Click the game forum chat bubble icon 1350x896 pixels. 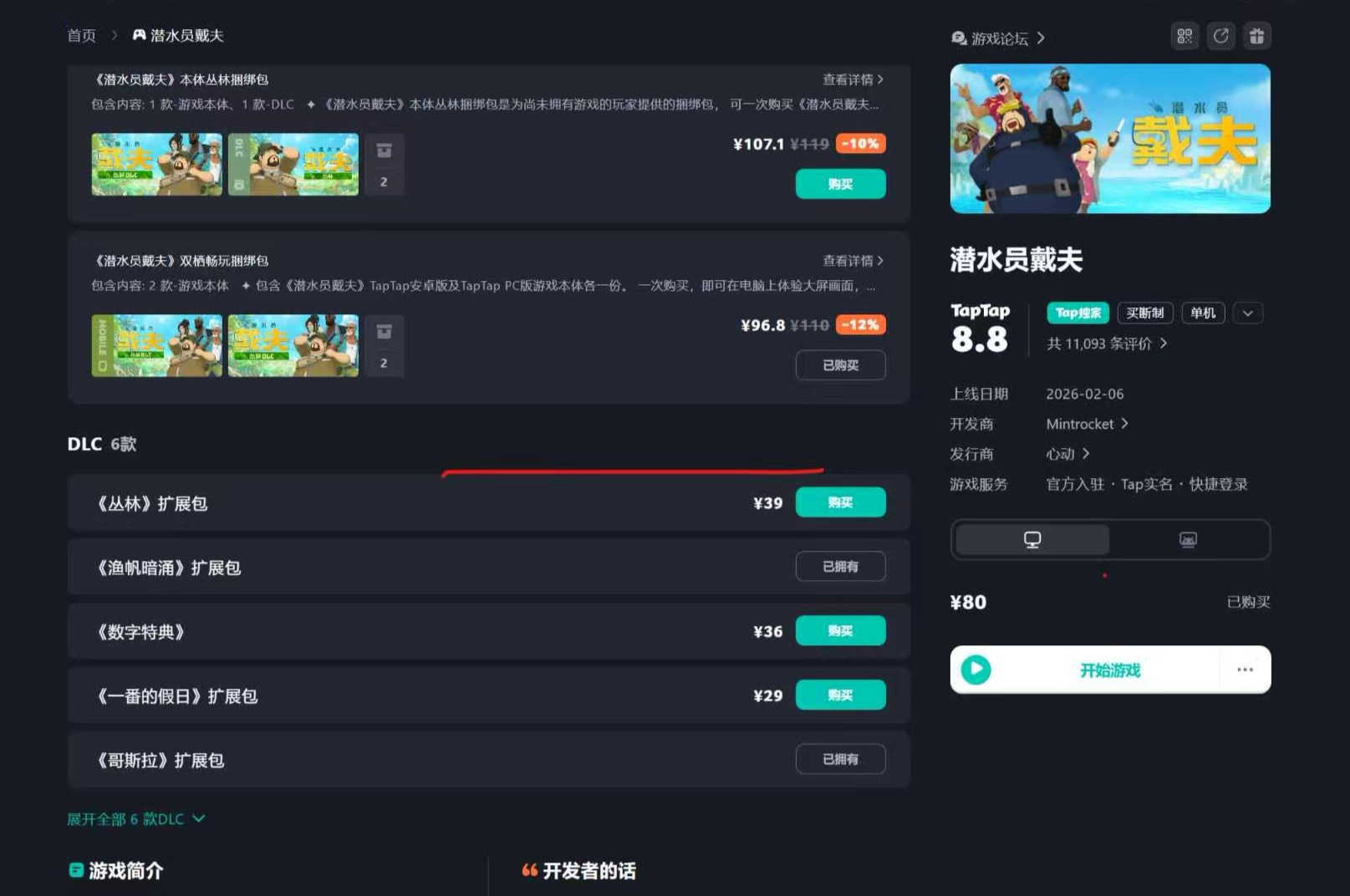[x=960, y=38]
